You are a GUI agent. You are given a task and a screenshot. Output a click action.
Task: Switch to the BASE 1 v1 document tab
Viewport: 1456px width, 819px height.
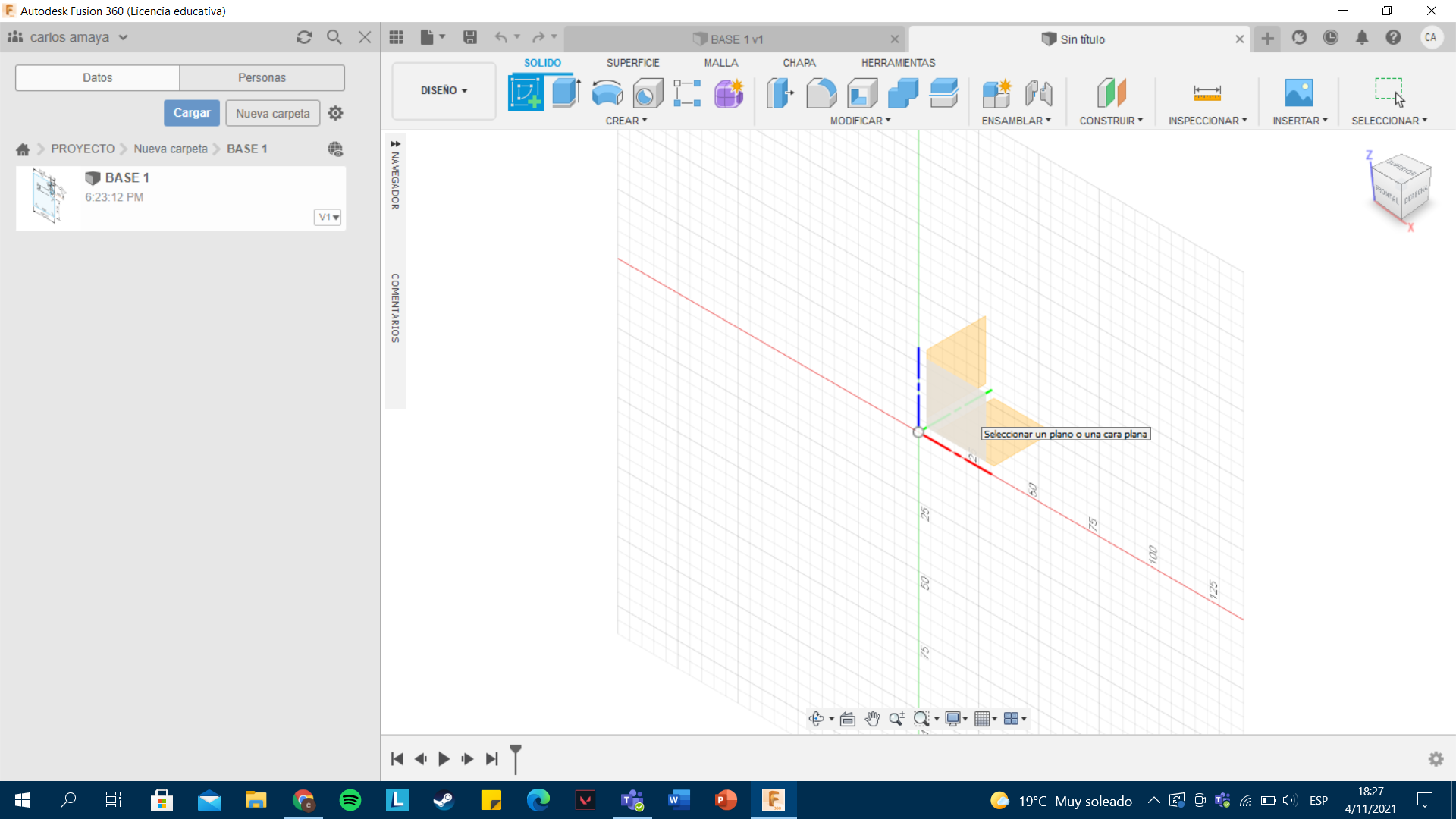[734, 39]
